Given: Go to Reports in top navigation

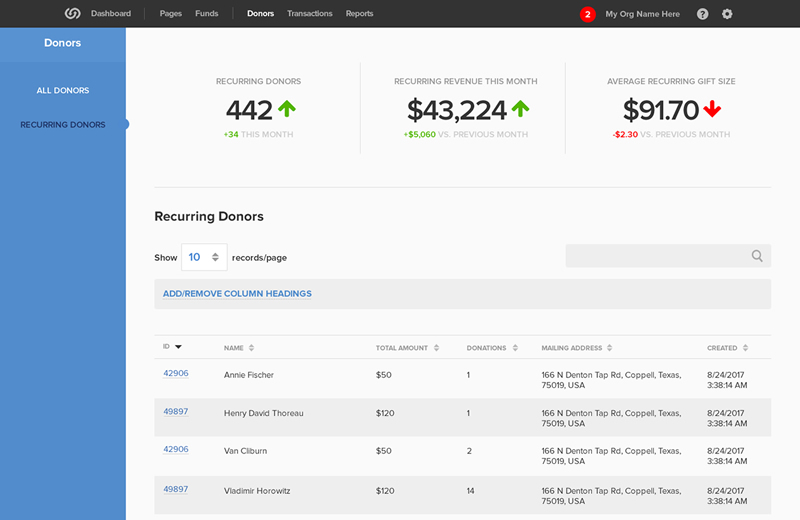Looking at the screenshot, I should [x=359, y=14].
